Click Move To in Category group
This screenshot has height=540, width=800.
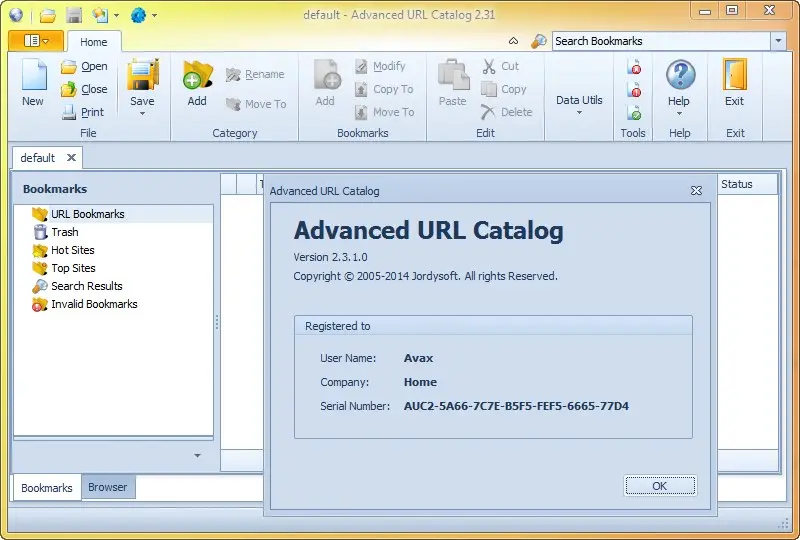(256, 104)
